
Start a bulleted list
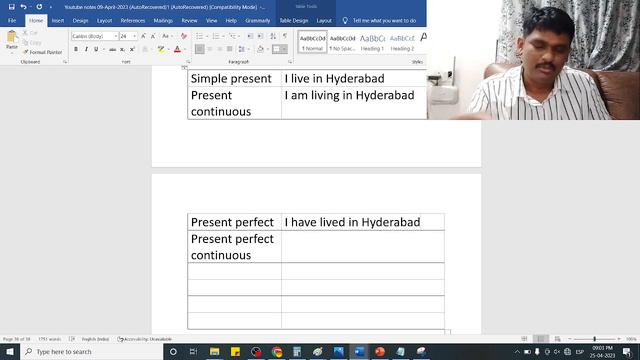coord(201,36)
